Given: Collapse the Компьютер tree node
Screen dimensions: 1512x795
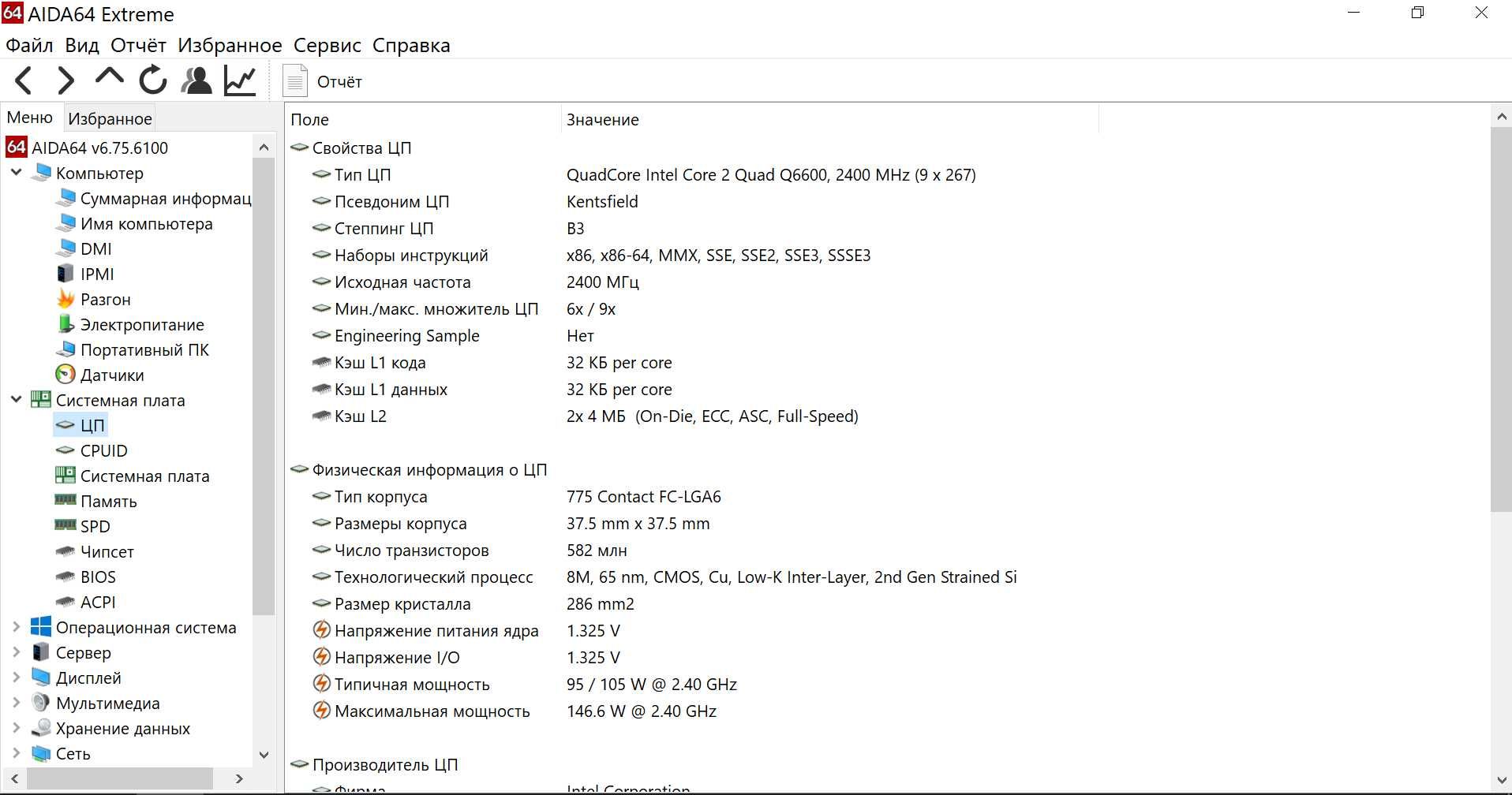Looking at the screenshot, I should (16, 172).
